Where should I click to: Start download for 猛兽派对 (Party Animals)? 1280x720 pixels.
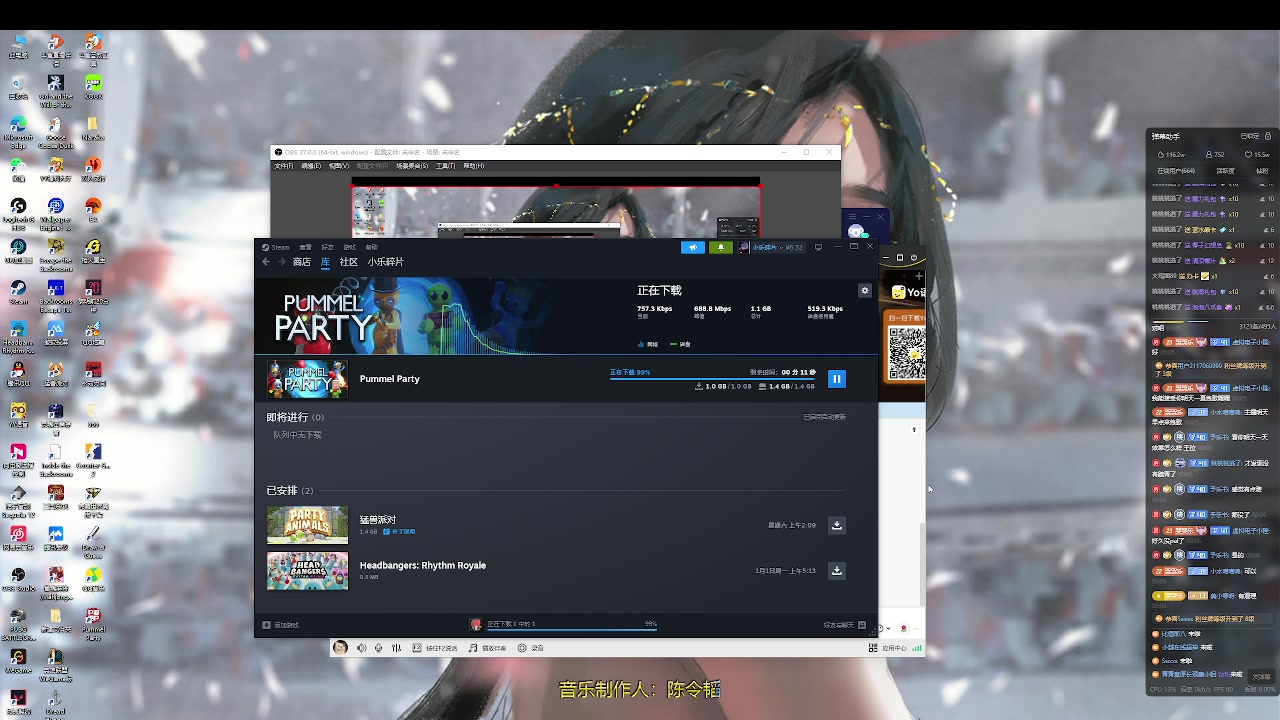pyautogui.click(x=837, y=525)
